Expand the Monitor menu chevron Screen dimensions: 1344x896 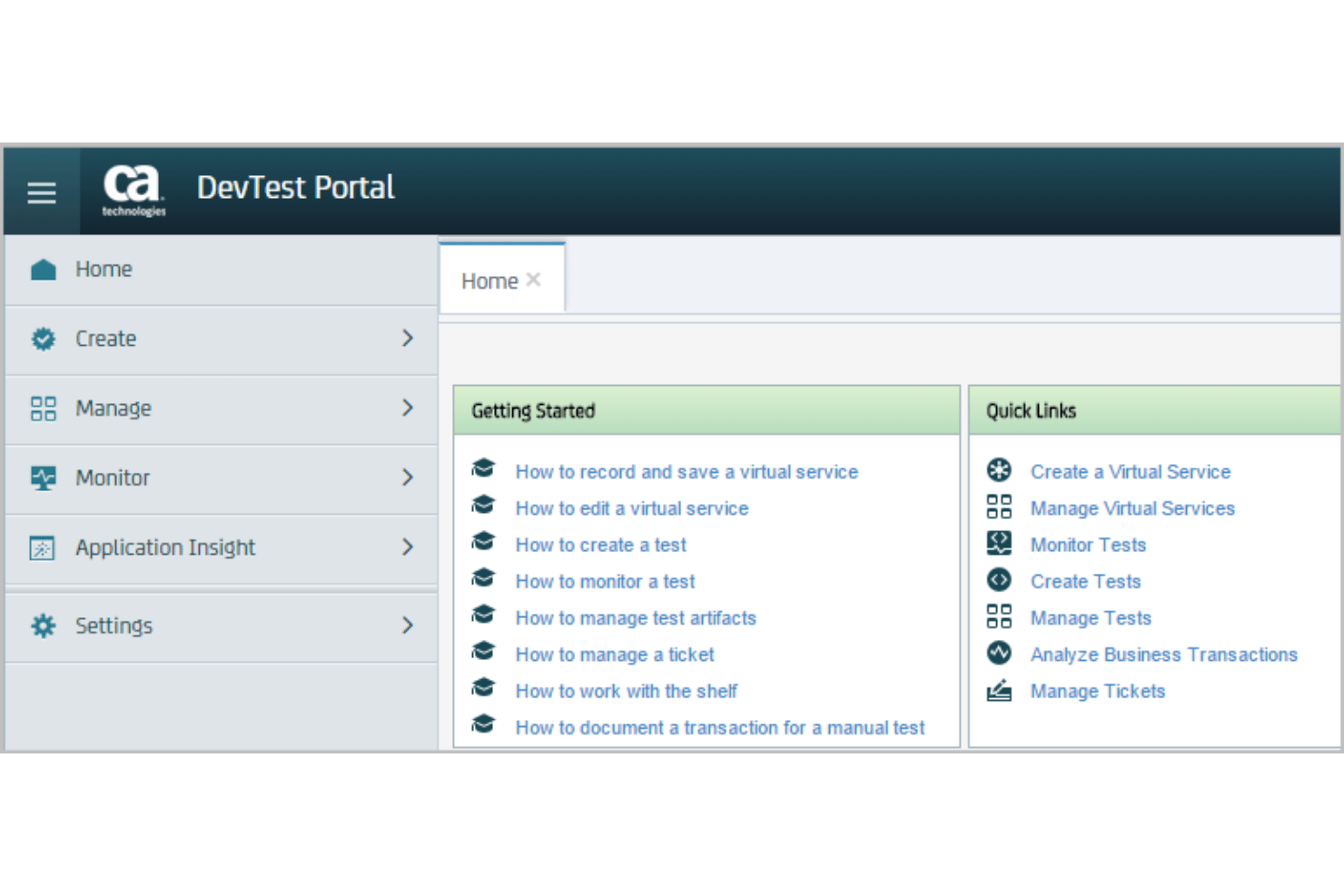click(407, 478)
